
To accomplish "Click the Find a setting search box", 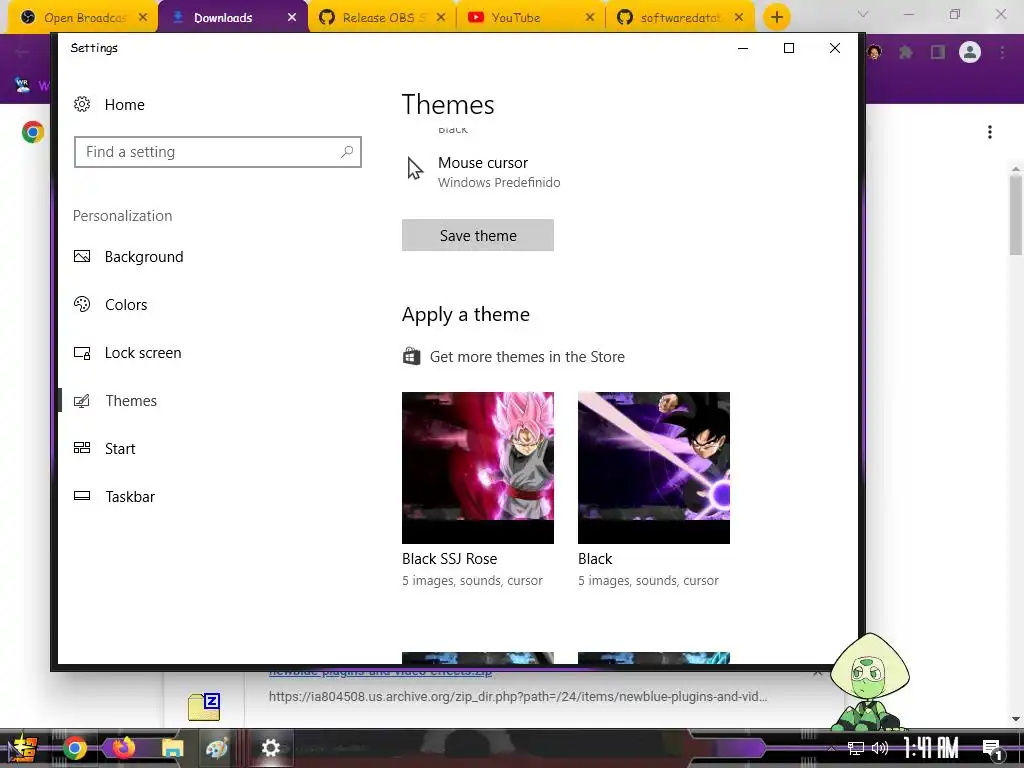I will pos(217,152).
